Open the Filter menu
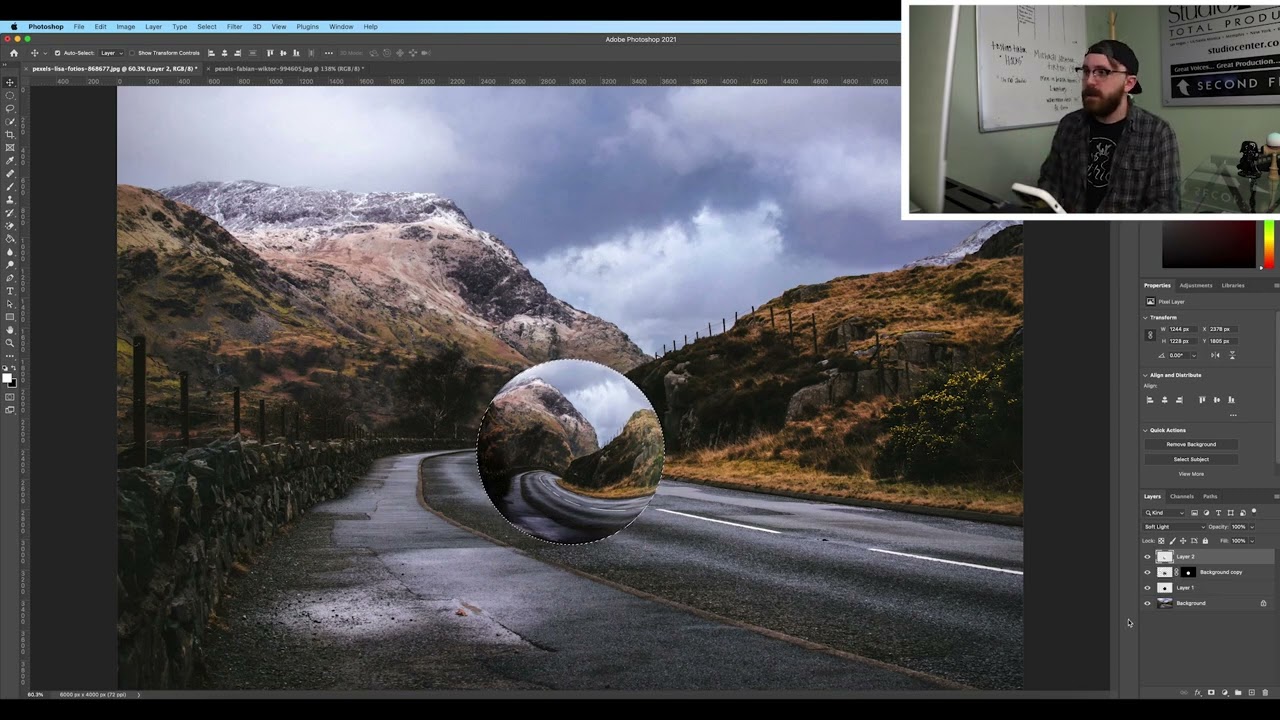 (234, 26)
